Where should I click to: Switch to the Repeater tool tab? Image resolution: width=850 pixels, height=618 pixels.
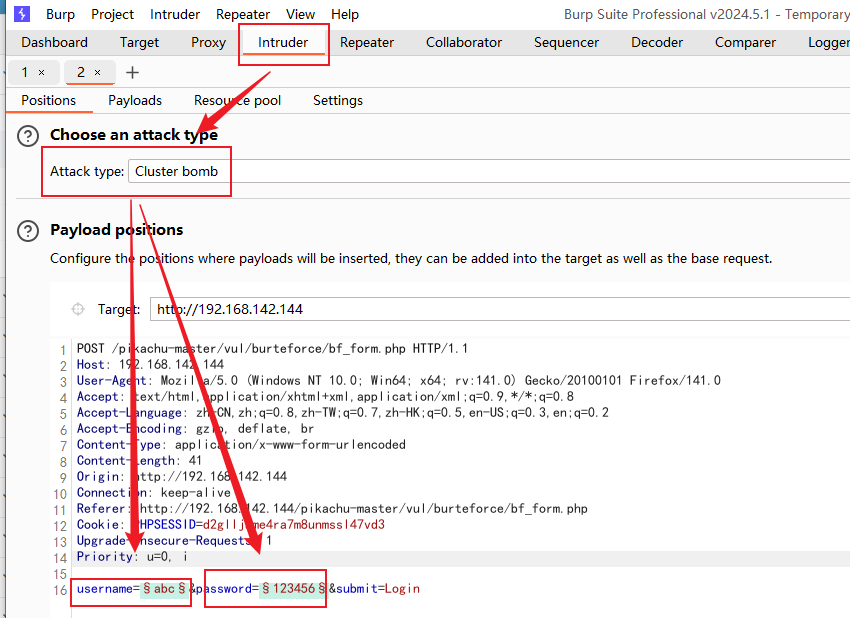366,42
